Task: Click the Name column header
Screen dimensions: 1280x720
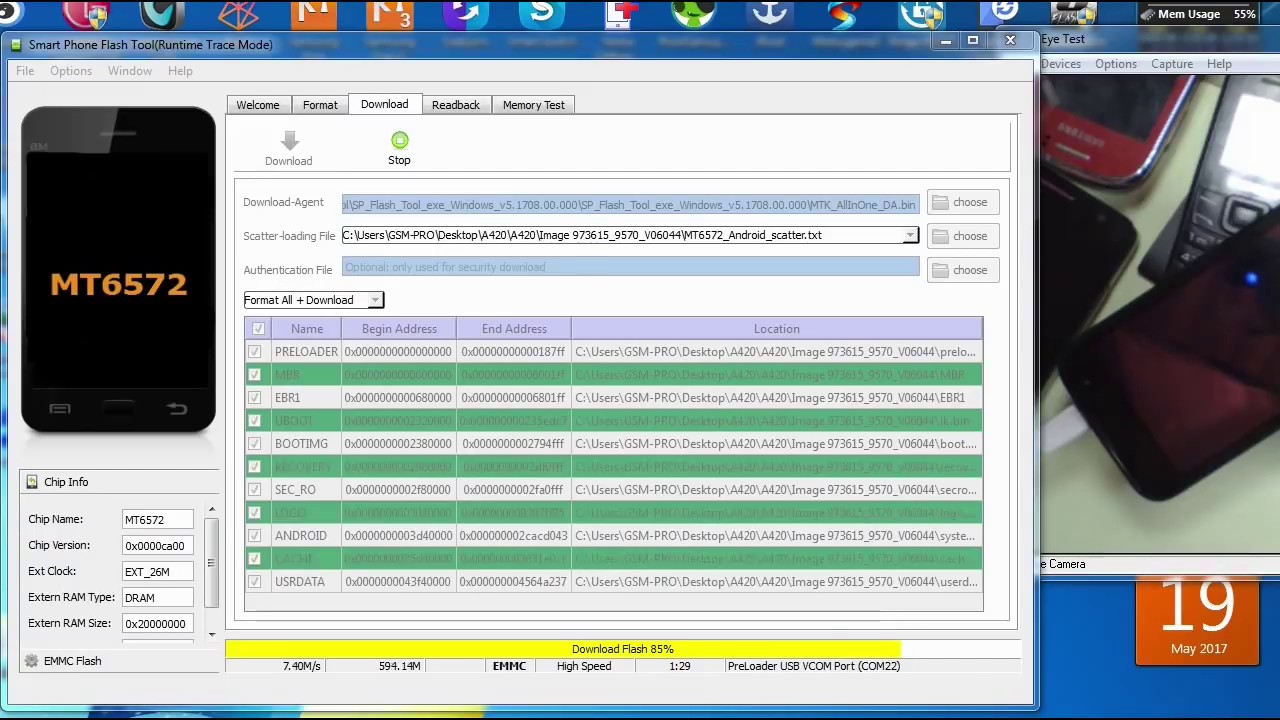Action: [306, 329]
